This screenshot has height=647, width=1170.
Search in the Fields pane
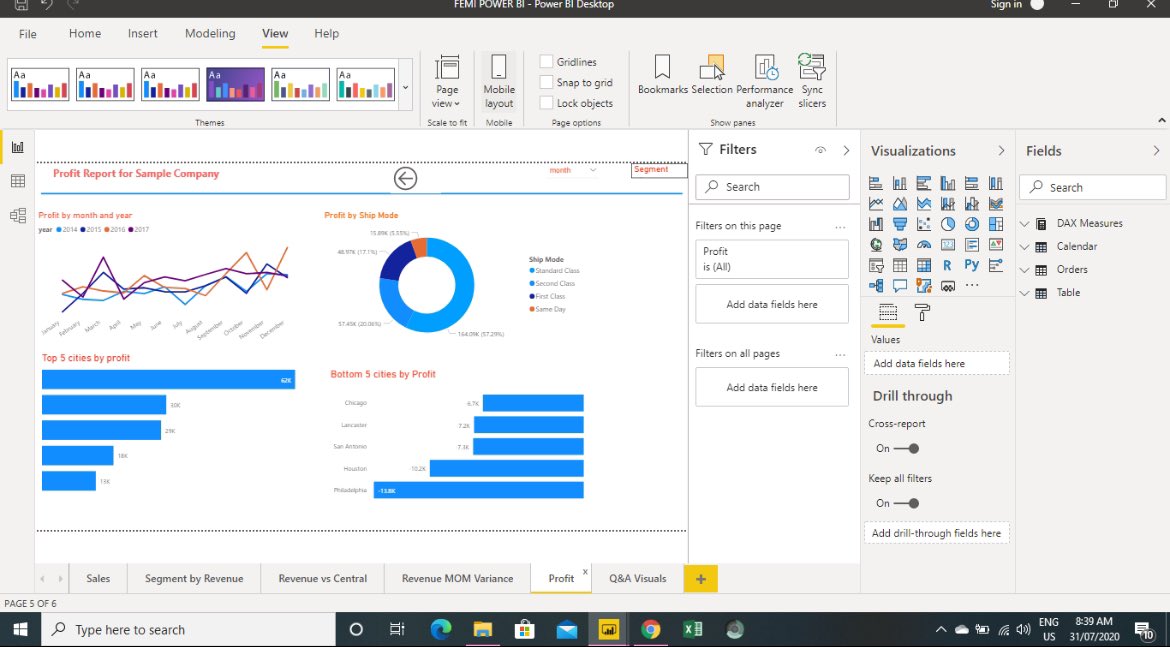coord(1092,187)
